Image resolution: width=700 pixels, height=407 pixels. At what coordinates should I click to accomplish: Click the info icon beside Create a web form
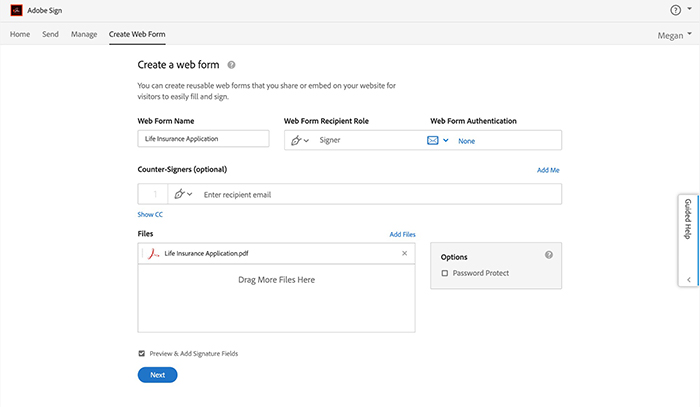pyautogui.click(x=231, y=64)
